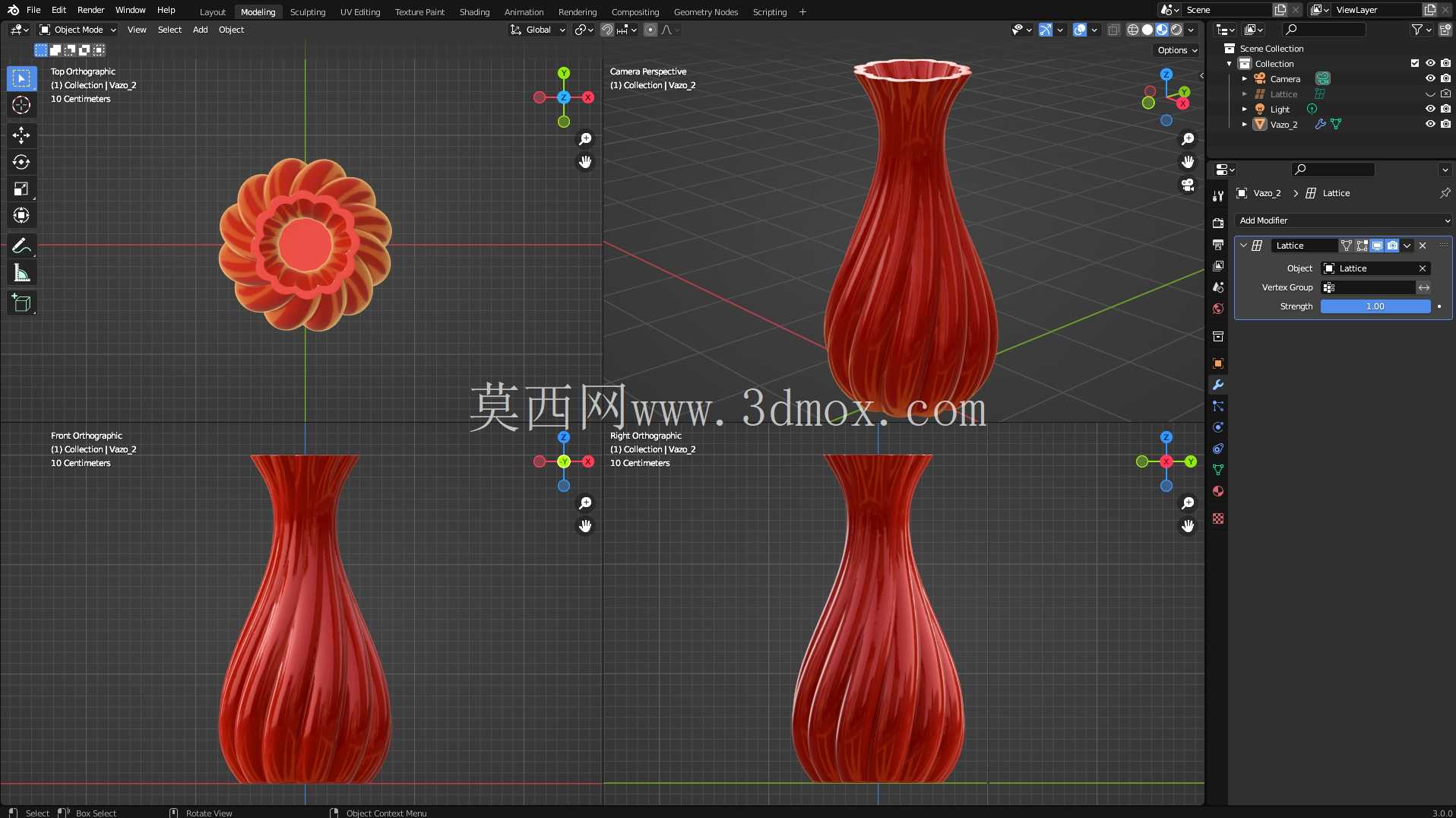The width and height of the screenshot is (1456, 818).
Task: Select the Measure tool
Action: point(21,273)
